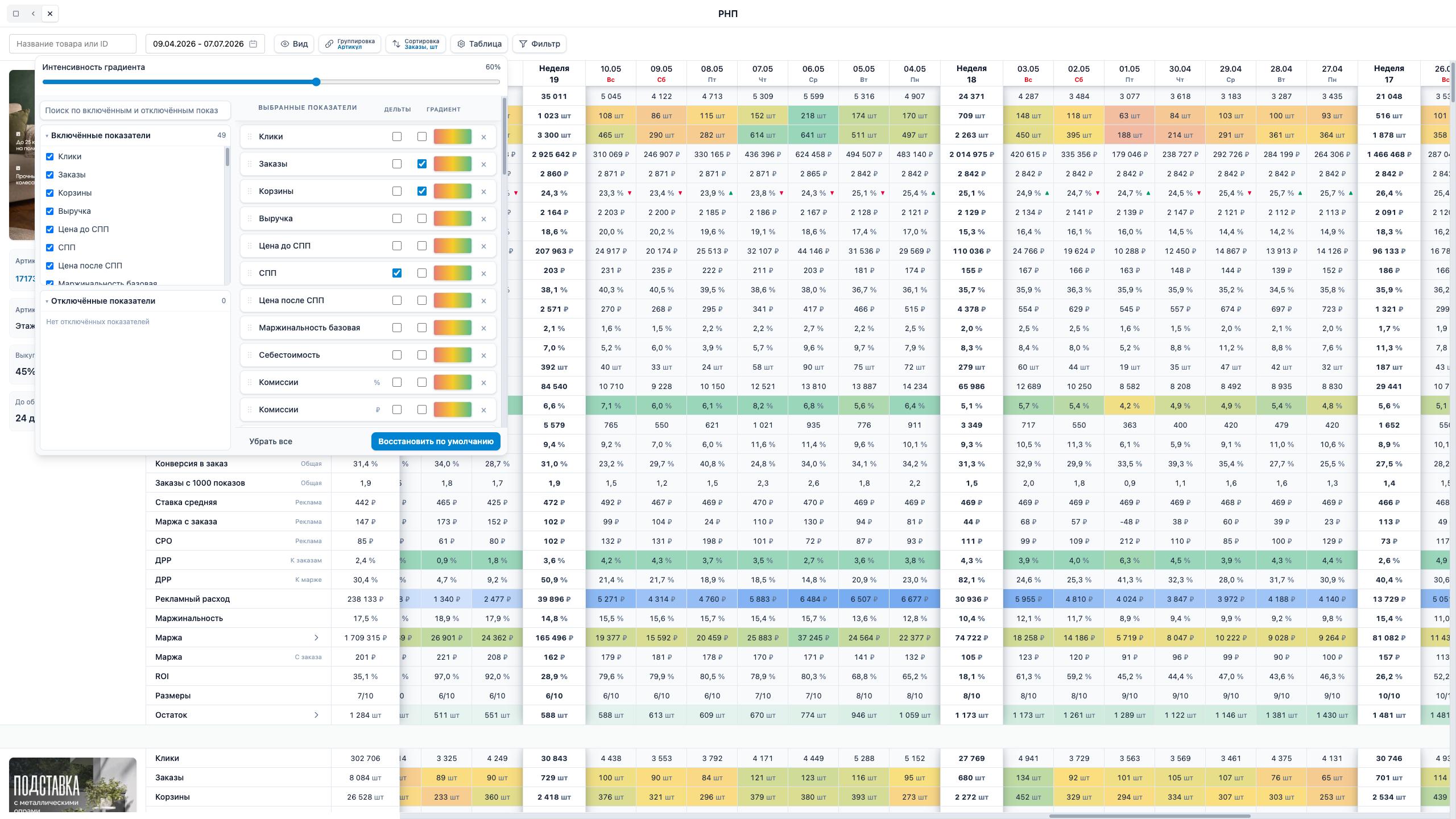Enable the deltas checkbox for Себестоимость
The height and width of the screenshot is (819, 1456).
[x=397, y=355]
